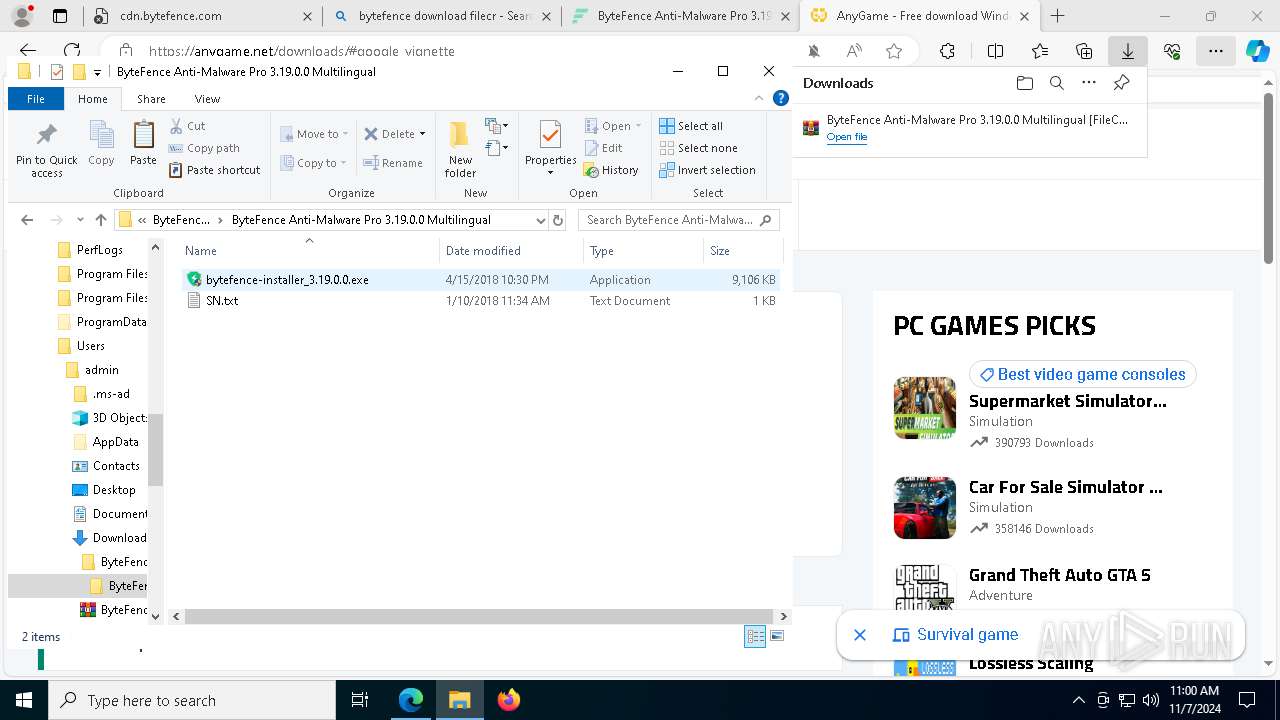Select Desktop in navigation tree
This screenshot has height=720, width=1280.
click(x=114, y=490)
